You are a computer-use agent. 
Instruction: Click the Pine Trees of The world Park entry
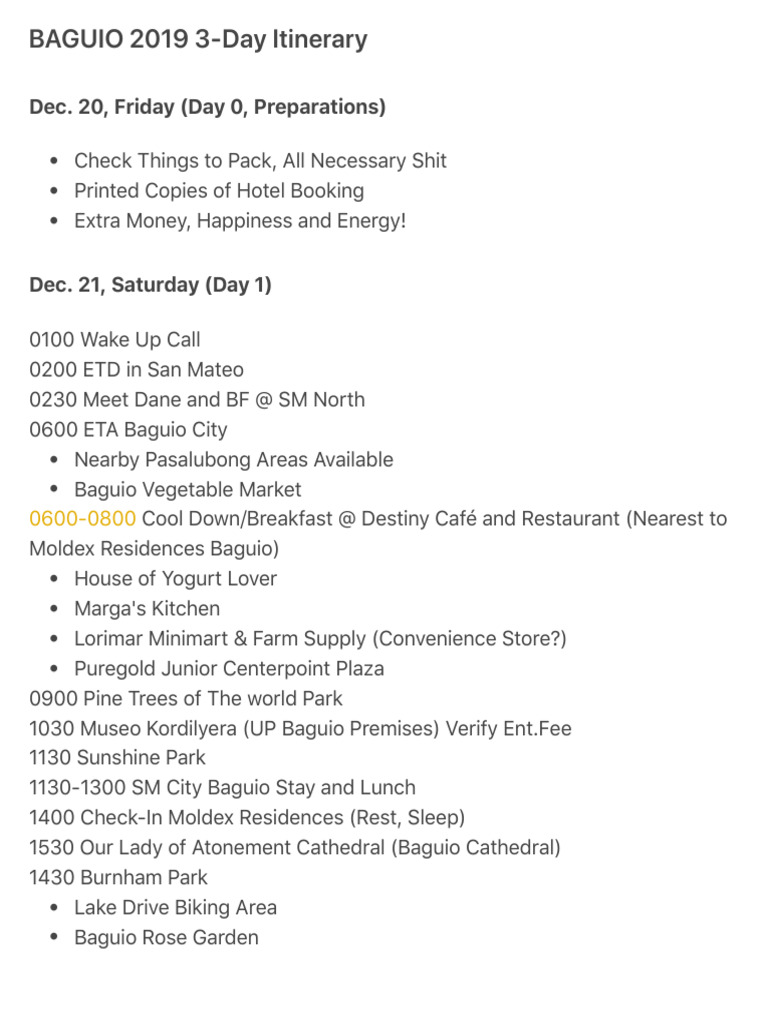coord(186,698)
